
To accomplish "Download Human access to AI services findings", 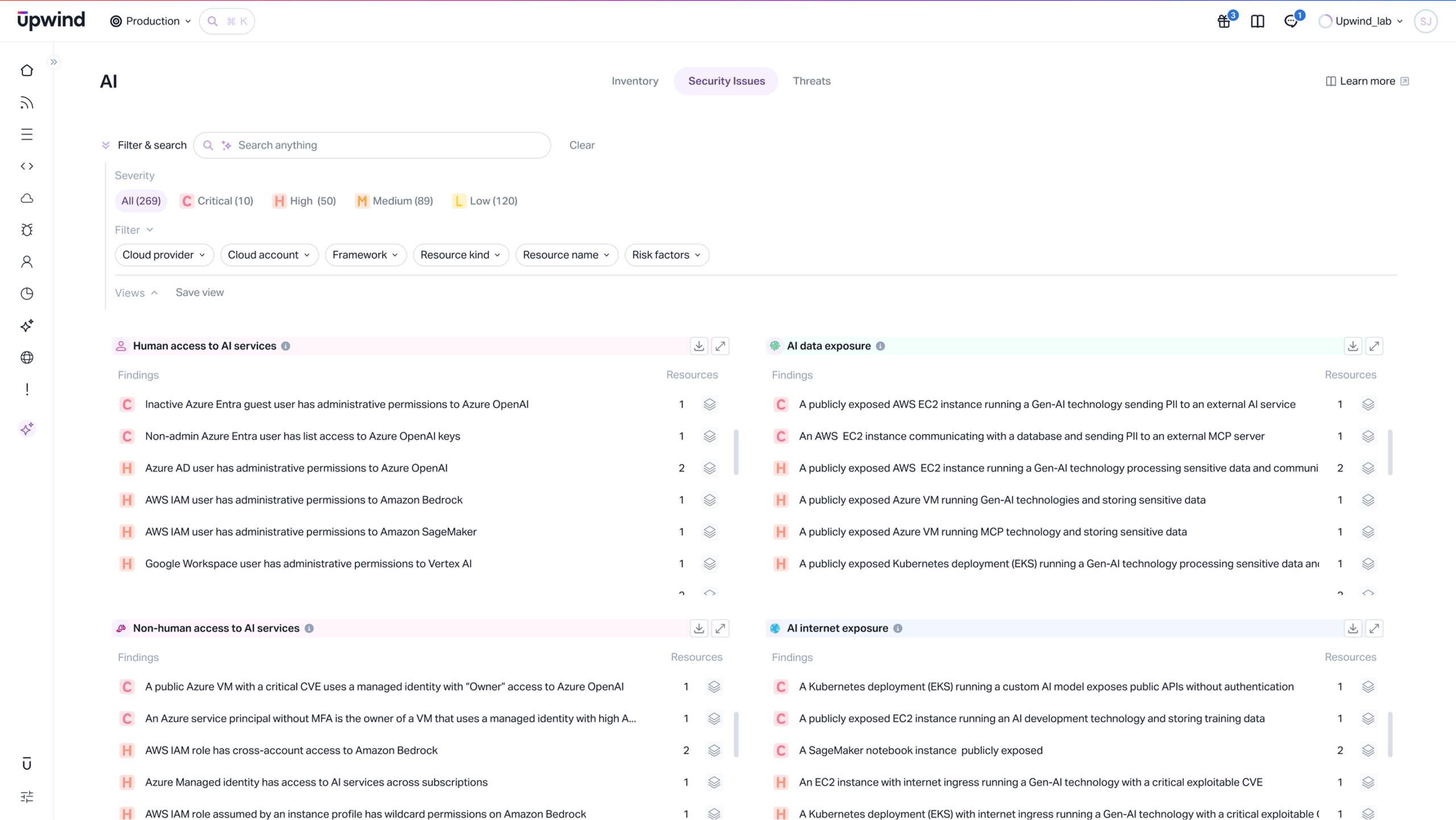I will tap(699, 346).
